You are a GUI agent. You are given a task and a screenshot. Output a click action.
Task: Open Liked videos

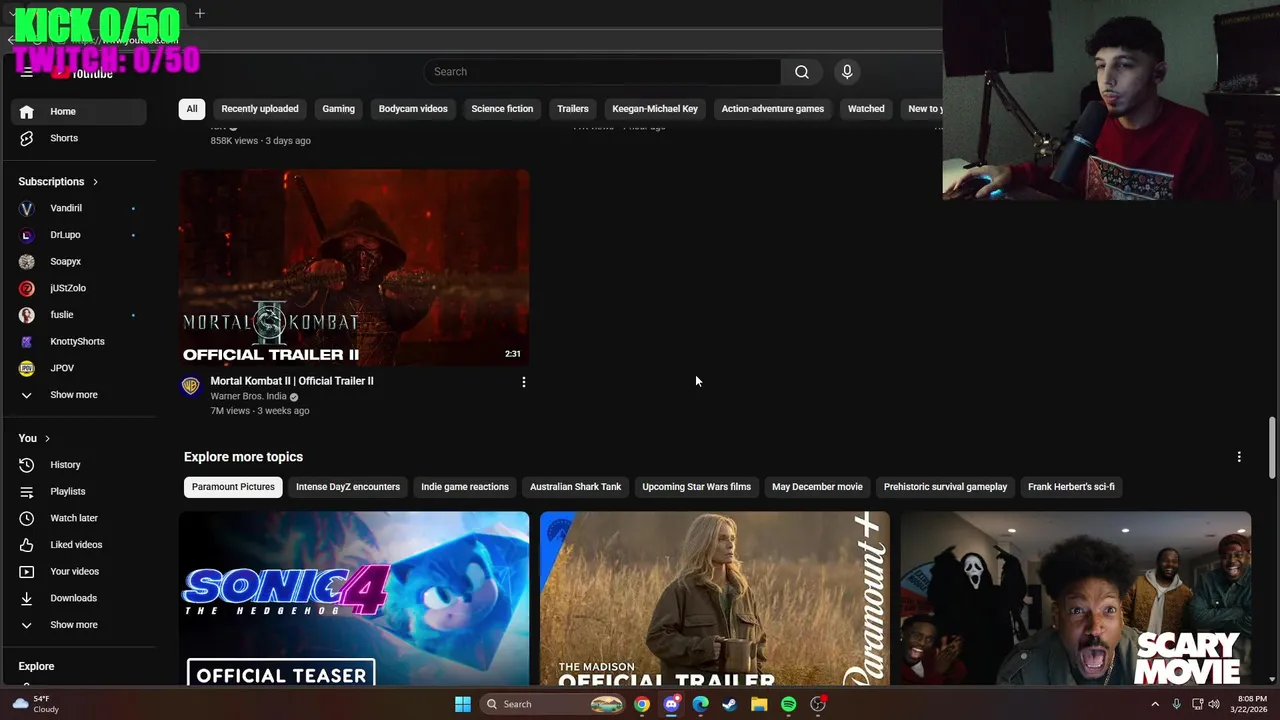78,545
